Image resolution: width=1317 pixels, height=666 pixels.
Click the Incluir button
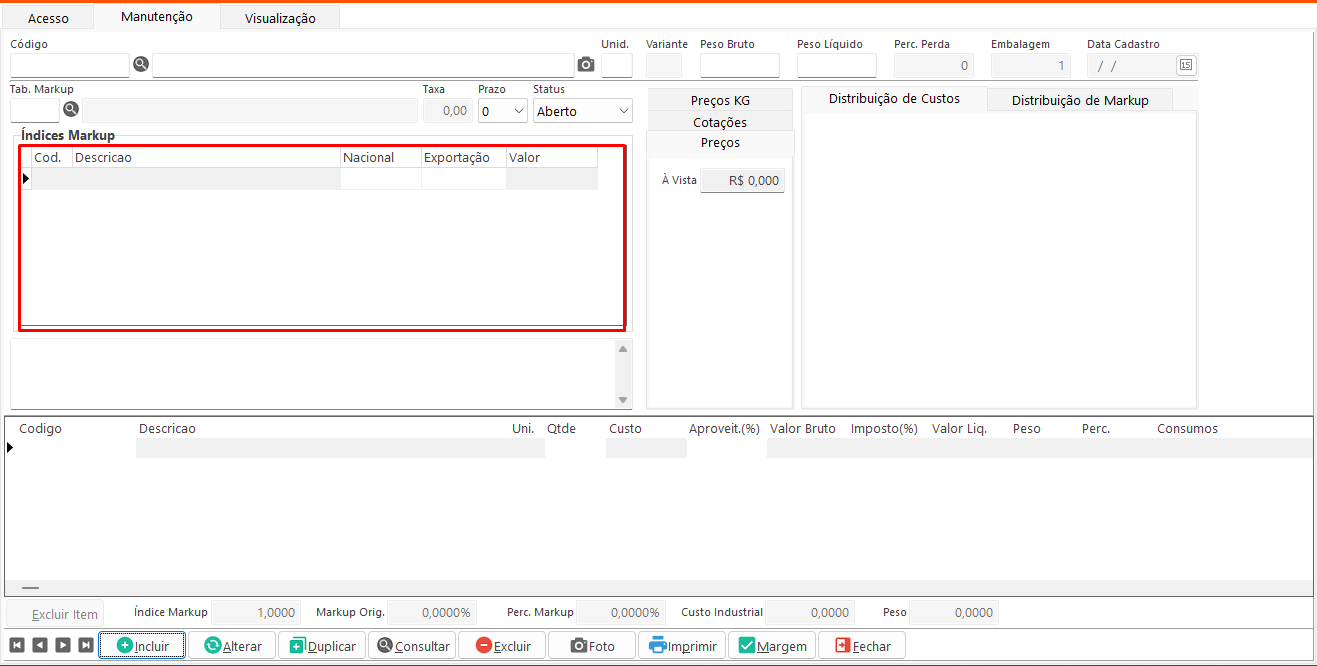(x=142, y=645)
